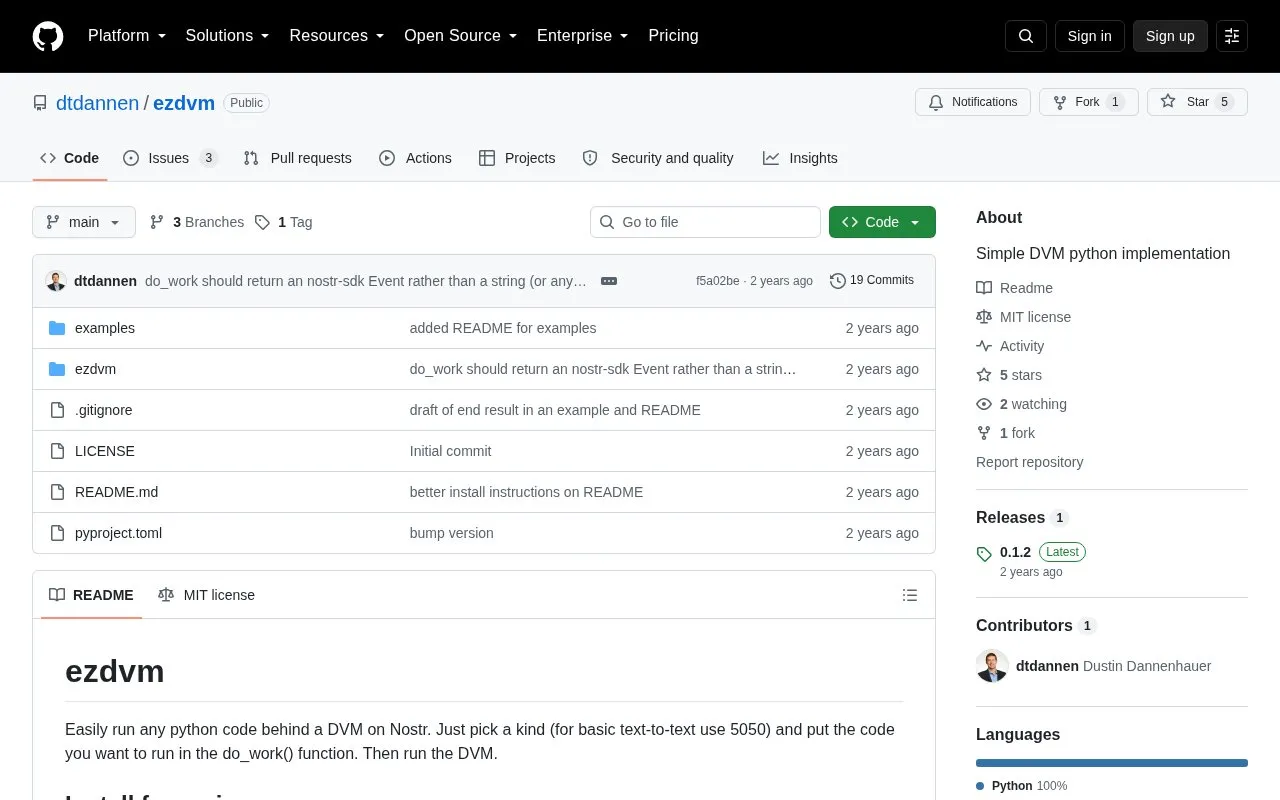Expand the green Code dropdown button
Viewport: 1280px width, 800px height.
(882, 222)
